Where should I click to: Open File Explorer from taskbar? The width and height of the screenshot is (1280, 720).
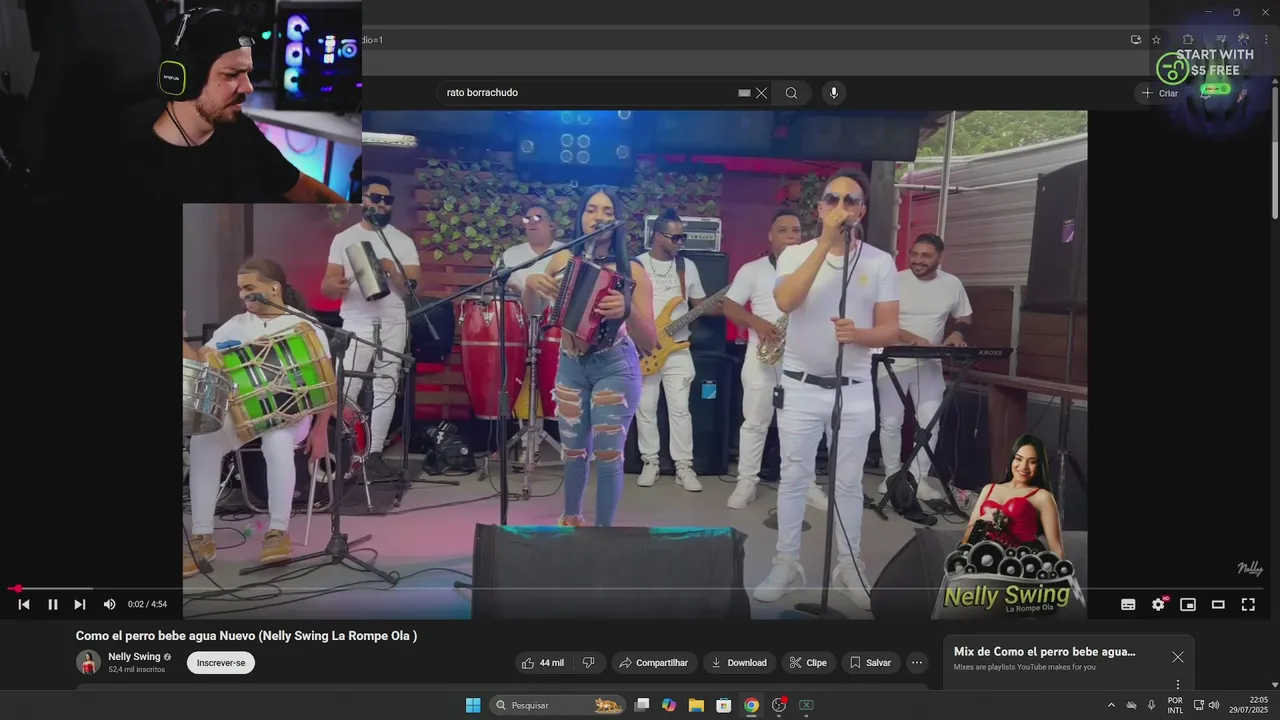pyautogui.click(x=696, y=705)
